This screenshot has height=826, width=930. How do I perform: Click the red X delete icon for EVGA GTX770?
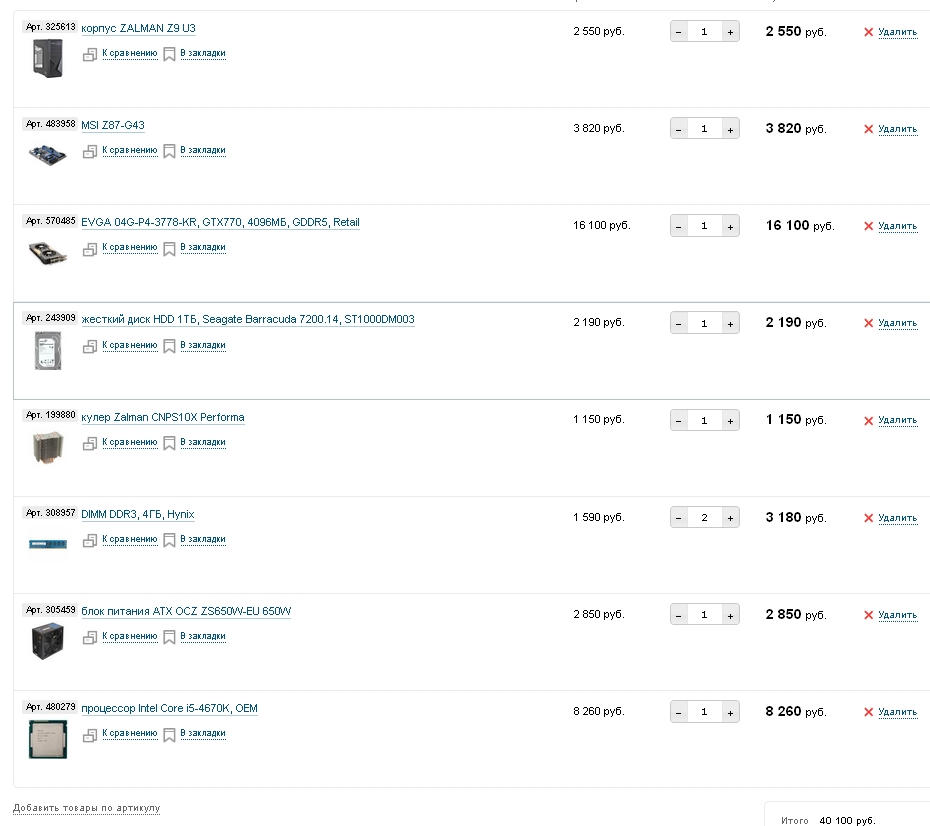[868, 226]
